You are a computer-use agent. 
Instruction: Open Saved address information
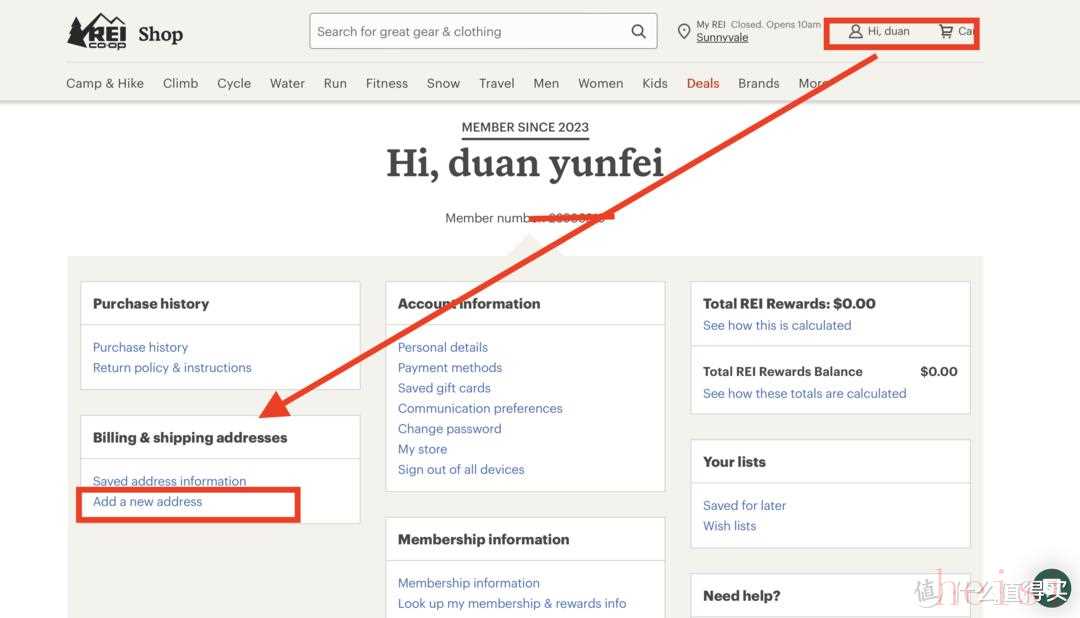pos(169,481)
